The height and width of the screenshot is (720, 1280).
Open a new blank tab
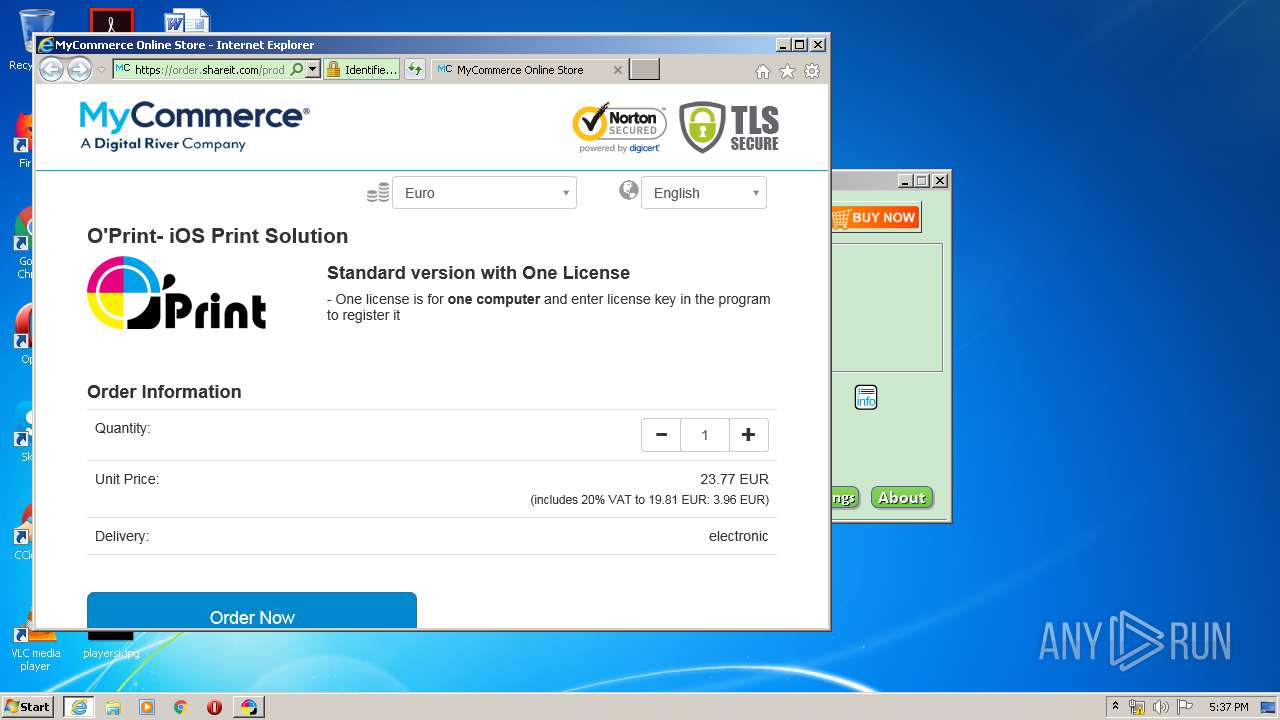[645, 70]
